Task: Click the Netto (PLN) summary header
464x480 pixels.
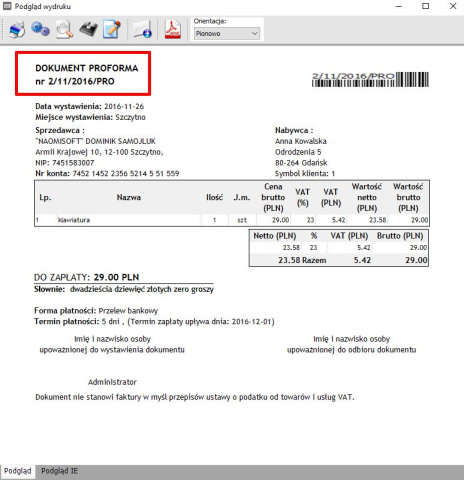Action: coord(275,236)
